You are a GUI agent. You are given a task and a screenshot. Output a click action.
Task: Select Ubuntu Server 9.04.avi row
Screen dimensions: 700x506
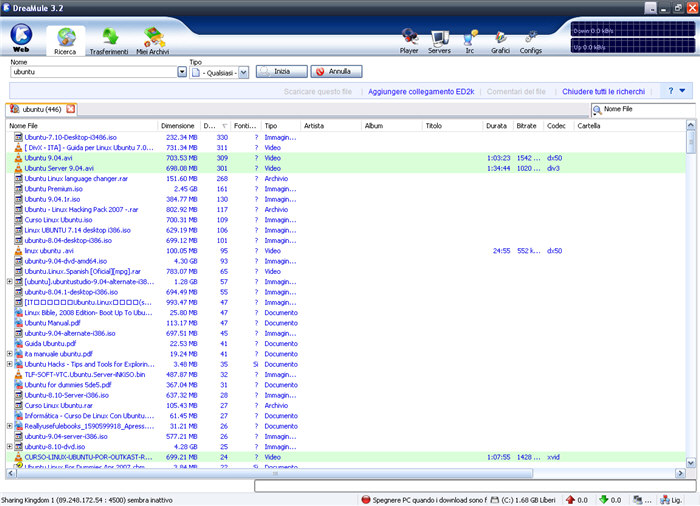point(346,168)
